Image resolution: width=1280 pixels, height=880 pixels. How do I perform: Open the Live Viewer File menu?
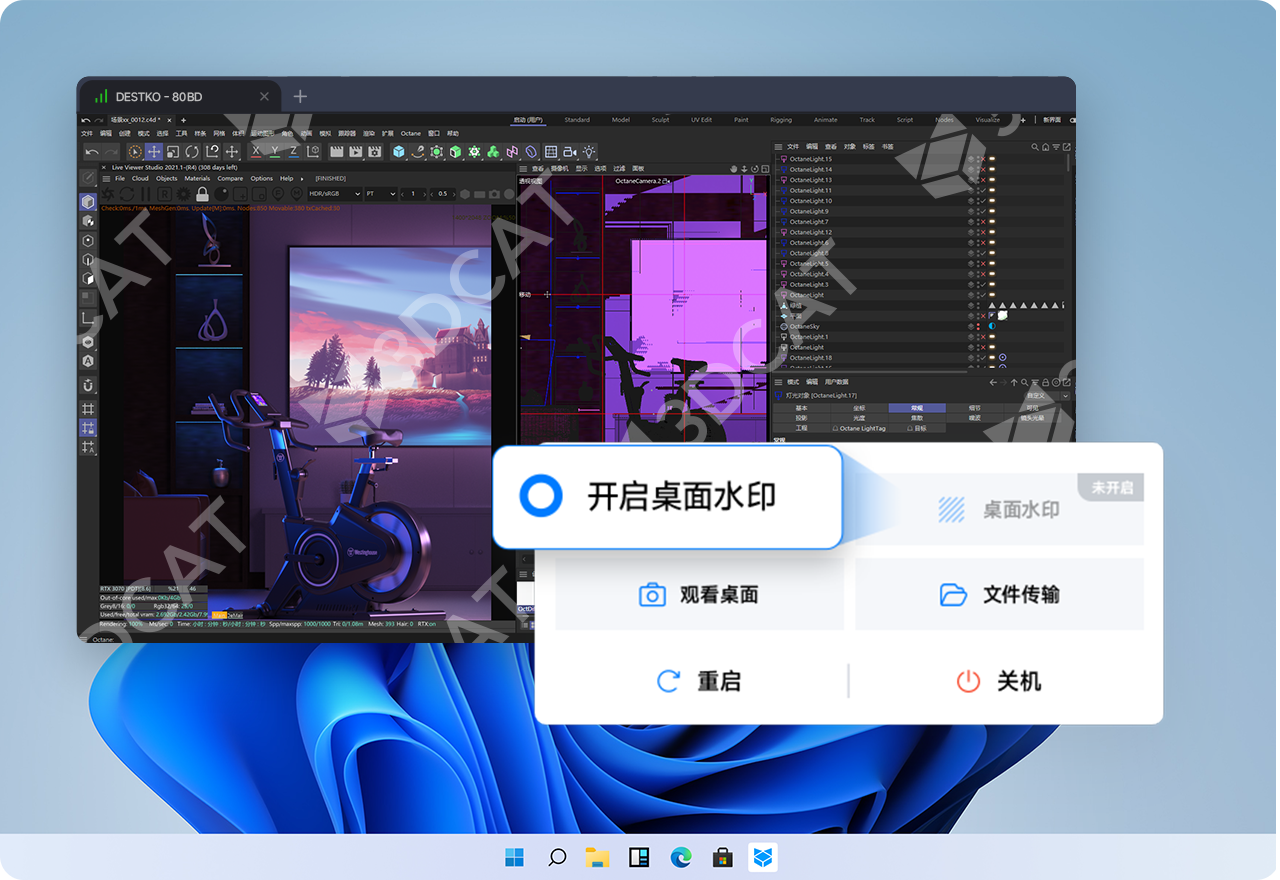120,178
